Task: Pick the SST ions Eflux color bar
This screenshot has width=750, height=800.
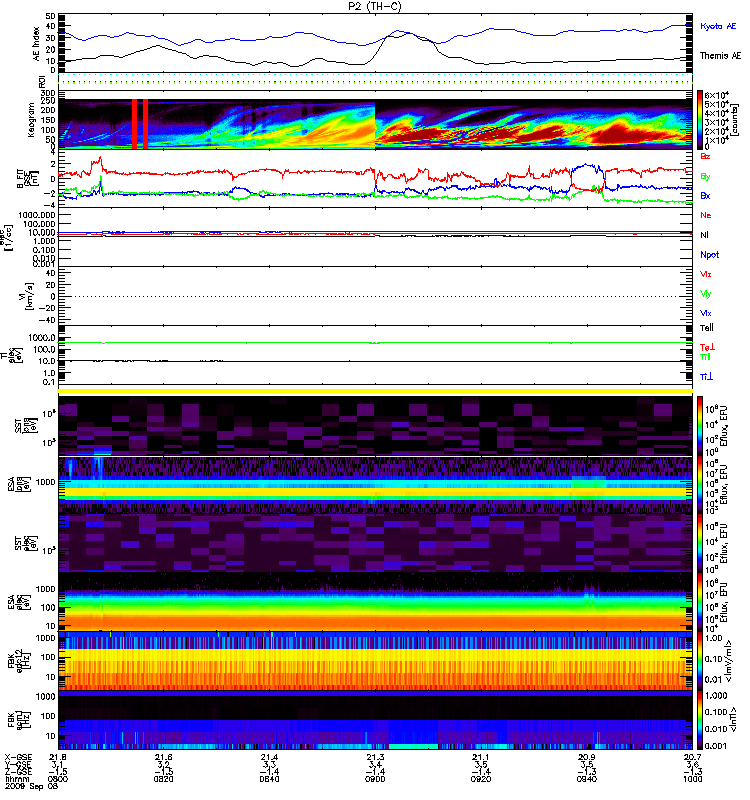Action: pyautogui.click(x=700, y=426)
